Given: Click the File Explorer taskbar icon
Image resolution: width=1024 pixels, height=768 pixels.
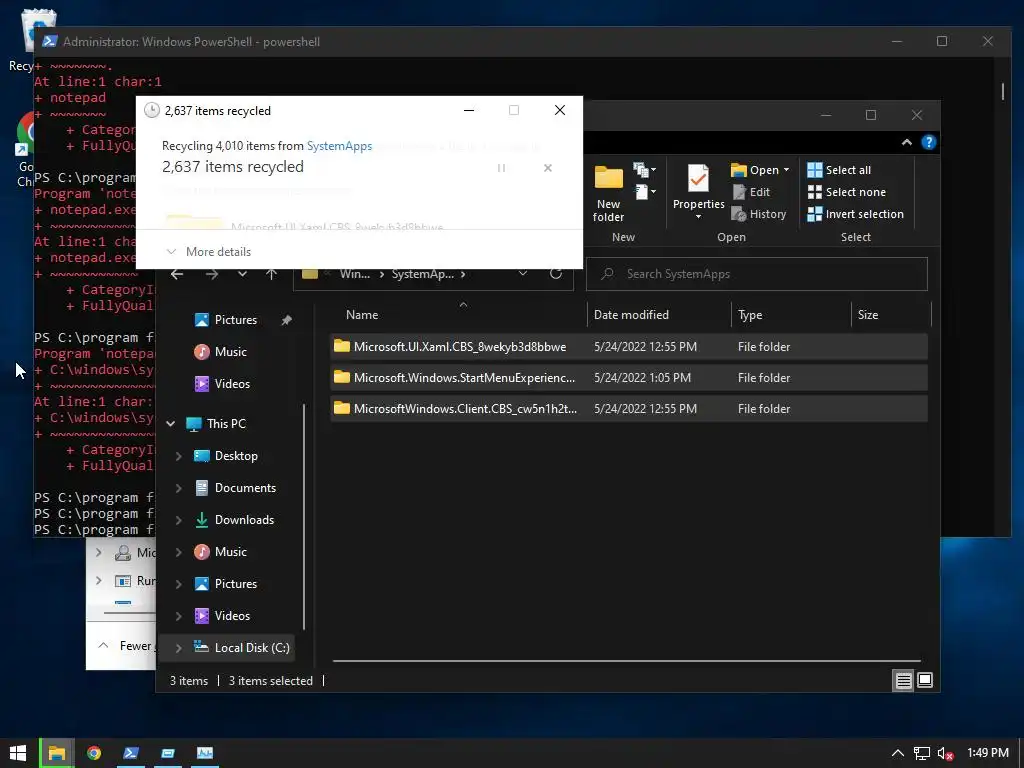Looking at the screenshot, I should tap(57, 753).
